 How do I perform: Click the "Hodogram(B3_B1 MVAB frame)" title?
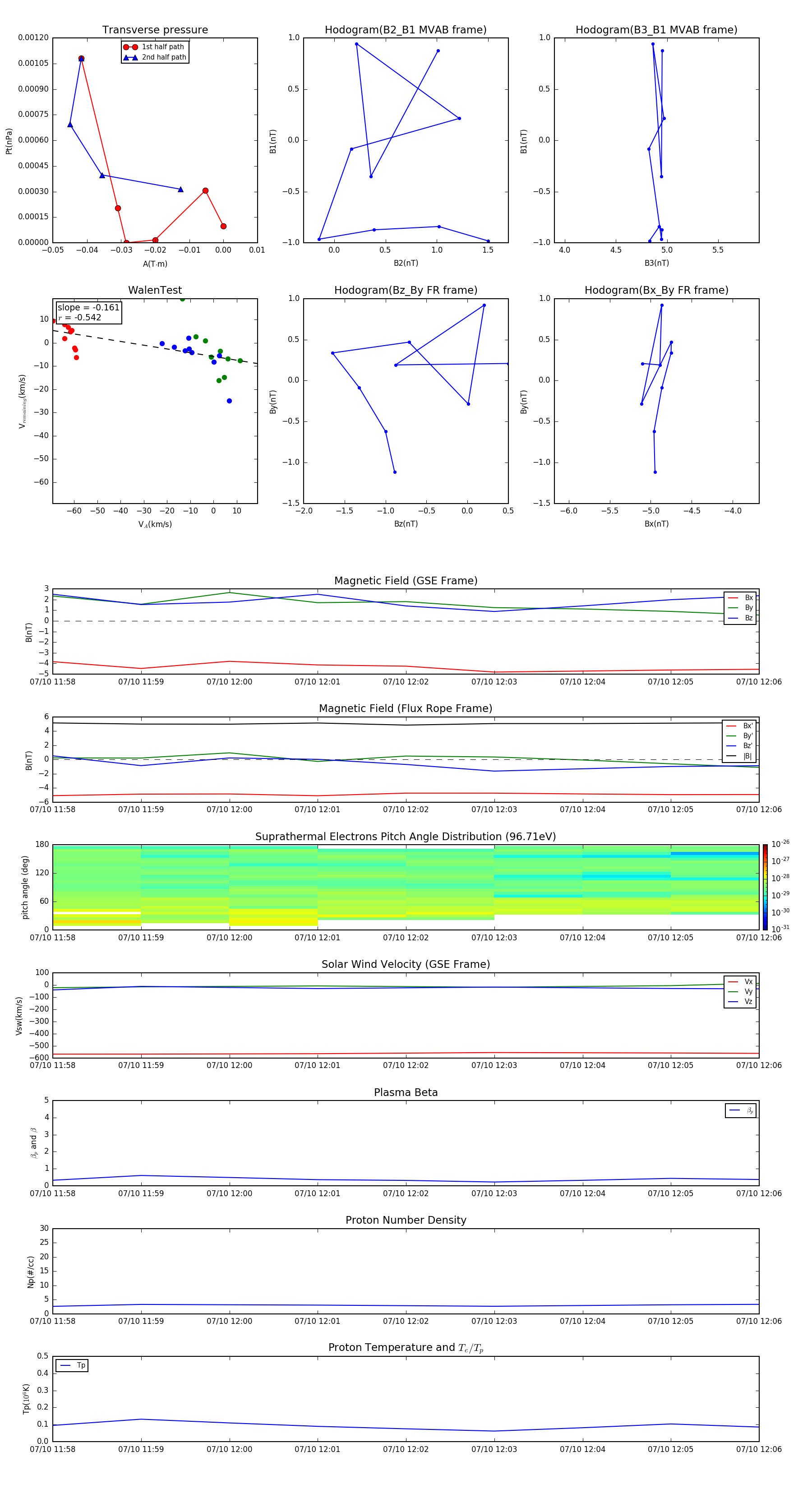pyautogui.click(x=656, y=29)
